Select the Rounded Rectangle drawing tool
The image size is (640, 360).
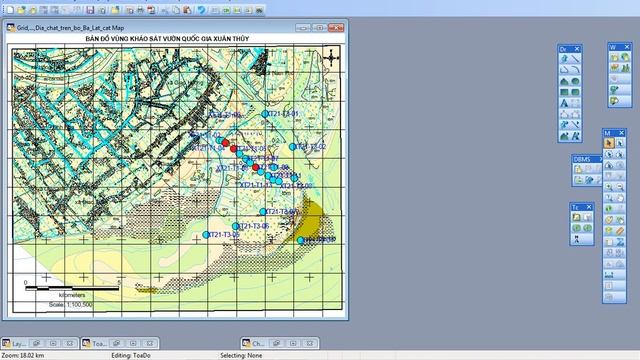pyautogui.click(x=576, y=92)
